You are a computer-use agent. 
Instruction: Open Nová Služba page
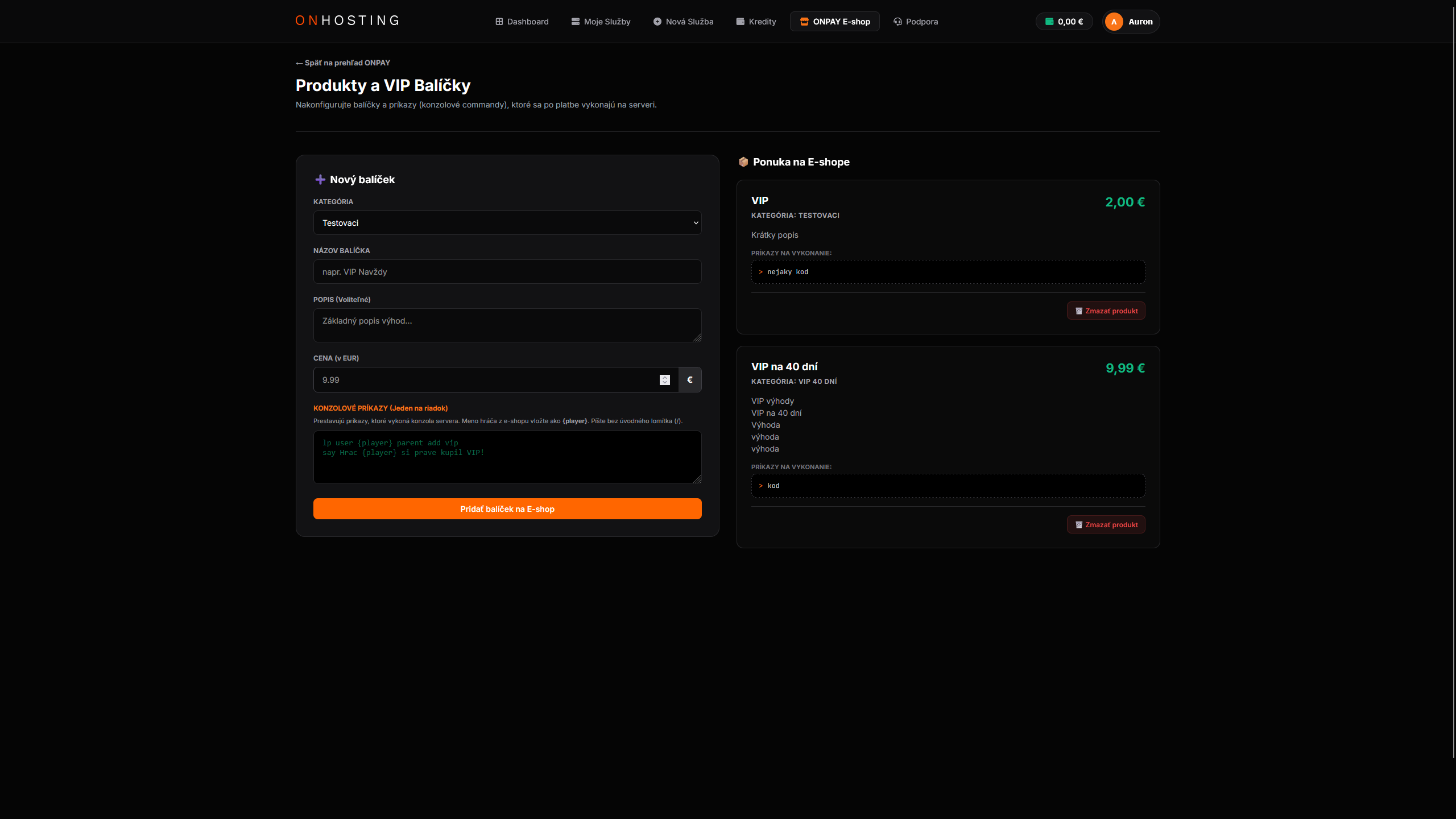coord(683,22)
